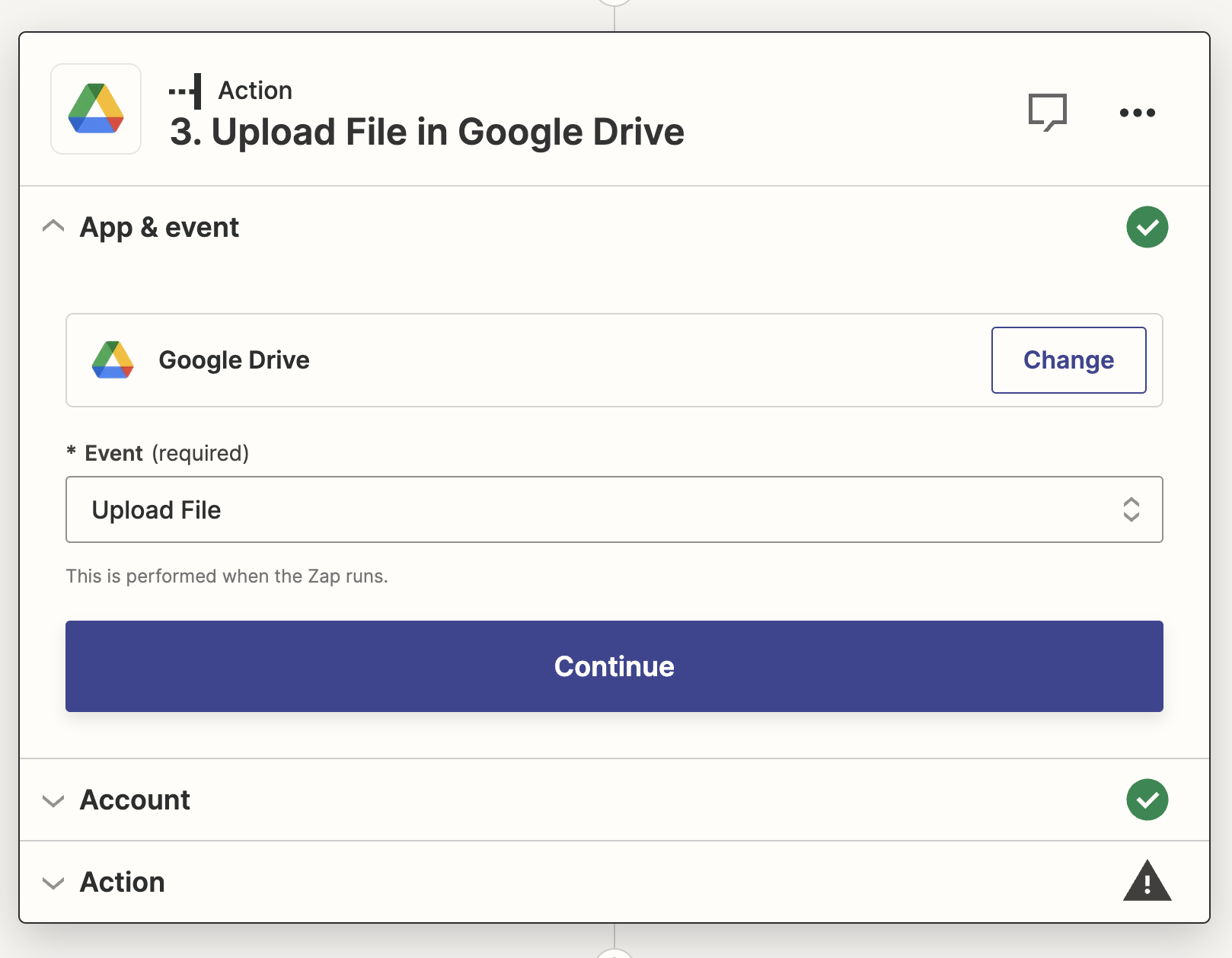Click the warning triangle on the Action section
The image size is (1232, 958).
[x=1147, y=882]
